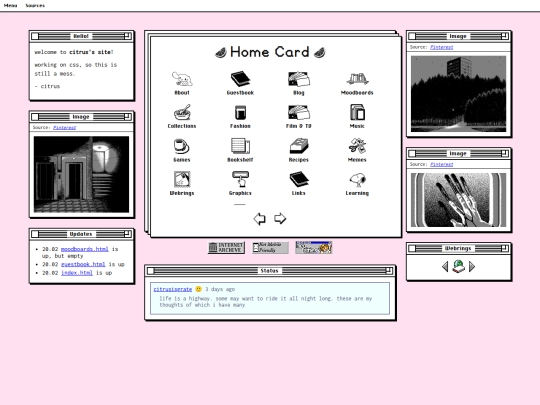
Task: Open the Guestbook book icon
Action: pos(240,79)
